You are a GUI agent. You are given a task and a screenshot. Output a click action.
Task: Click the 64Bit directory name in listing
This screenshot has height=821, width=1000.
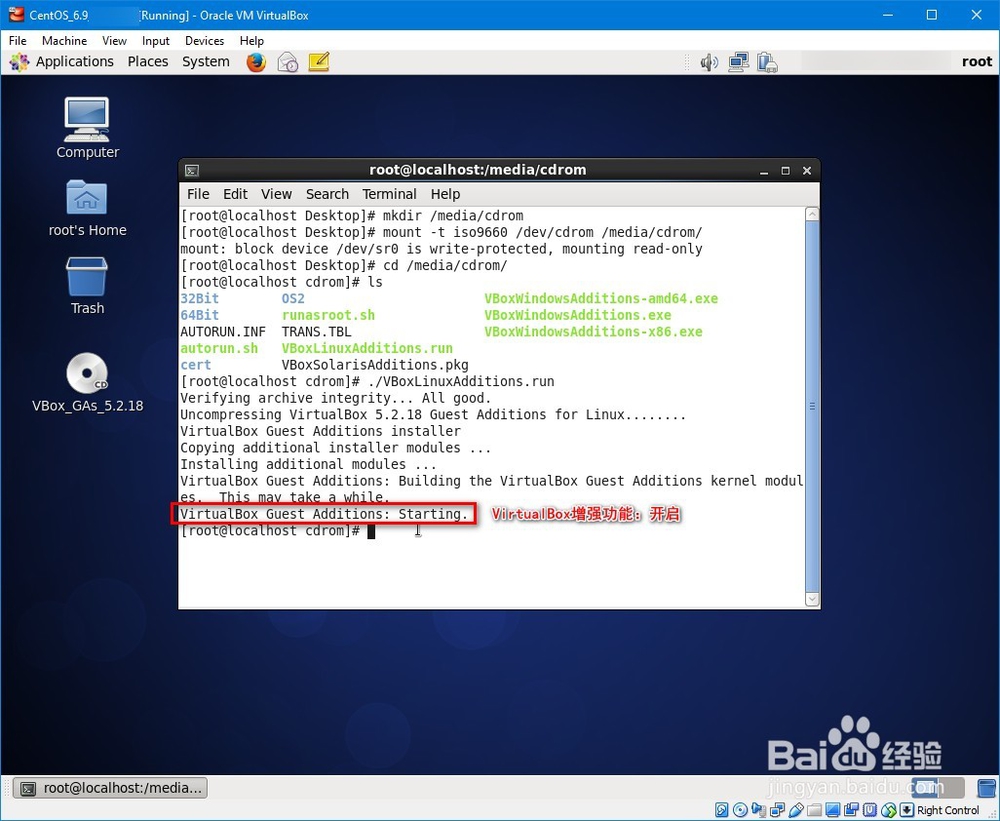pyautogui.click(x=200, y=315)
